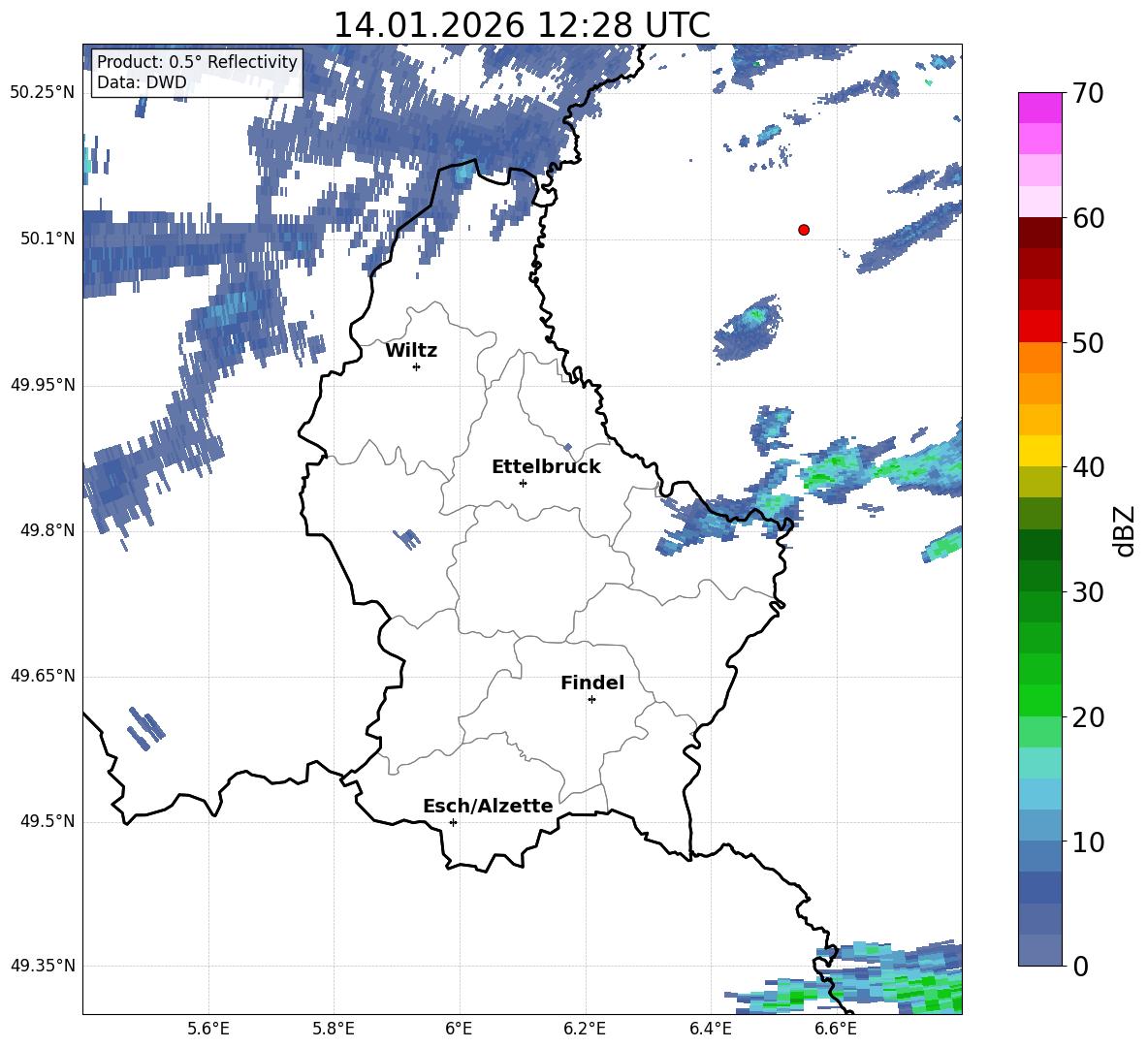Click the 6.6°E longitude tick label

[836, 1029]
